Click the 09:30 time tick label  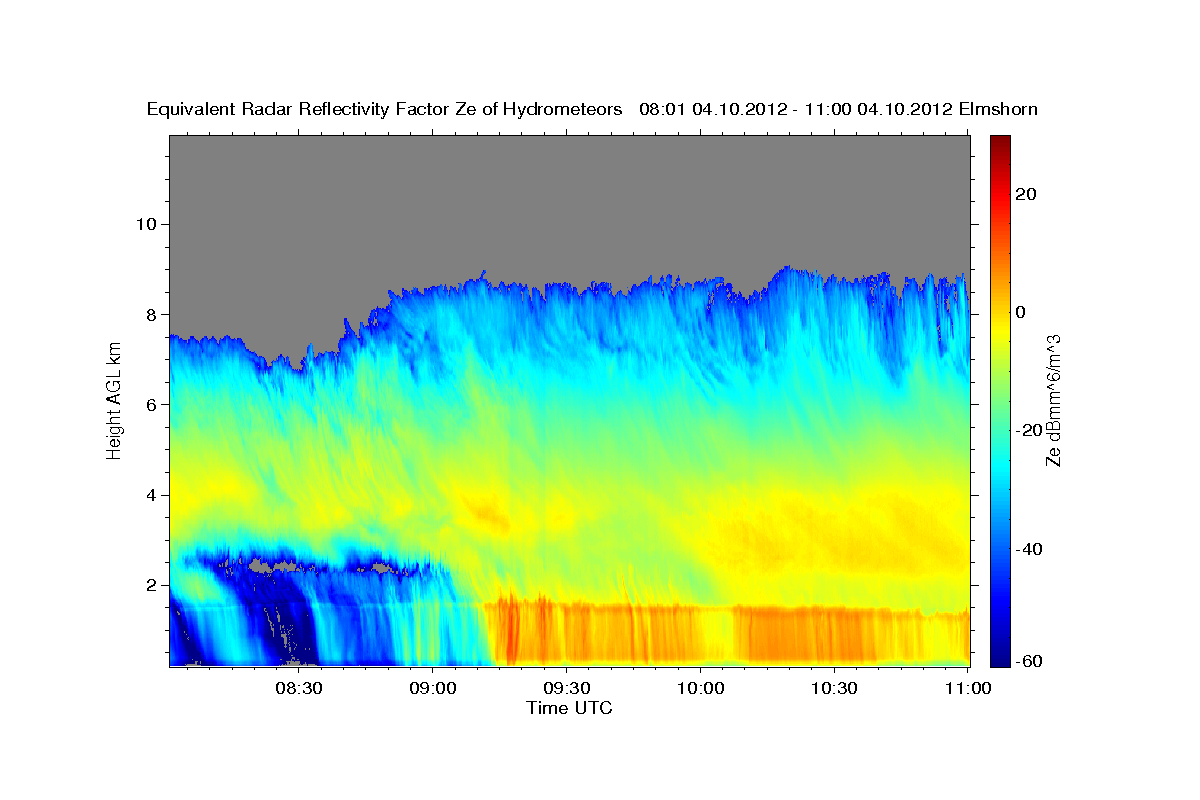(566, 688)
